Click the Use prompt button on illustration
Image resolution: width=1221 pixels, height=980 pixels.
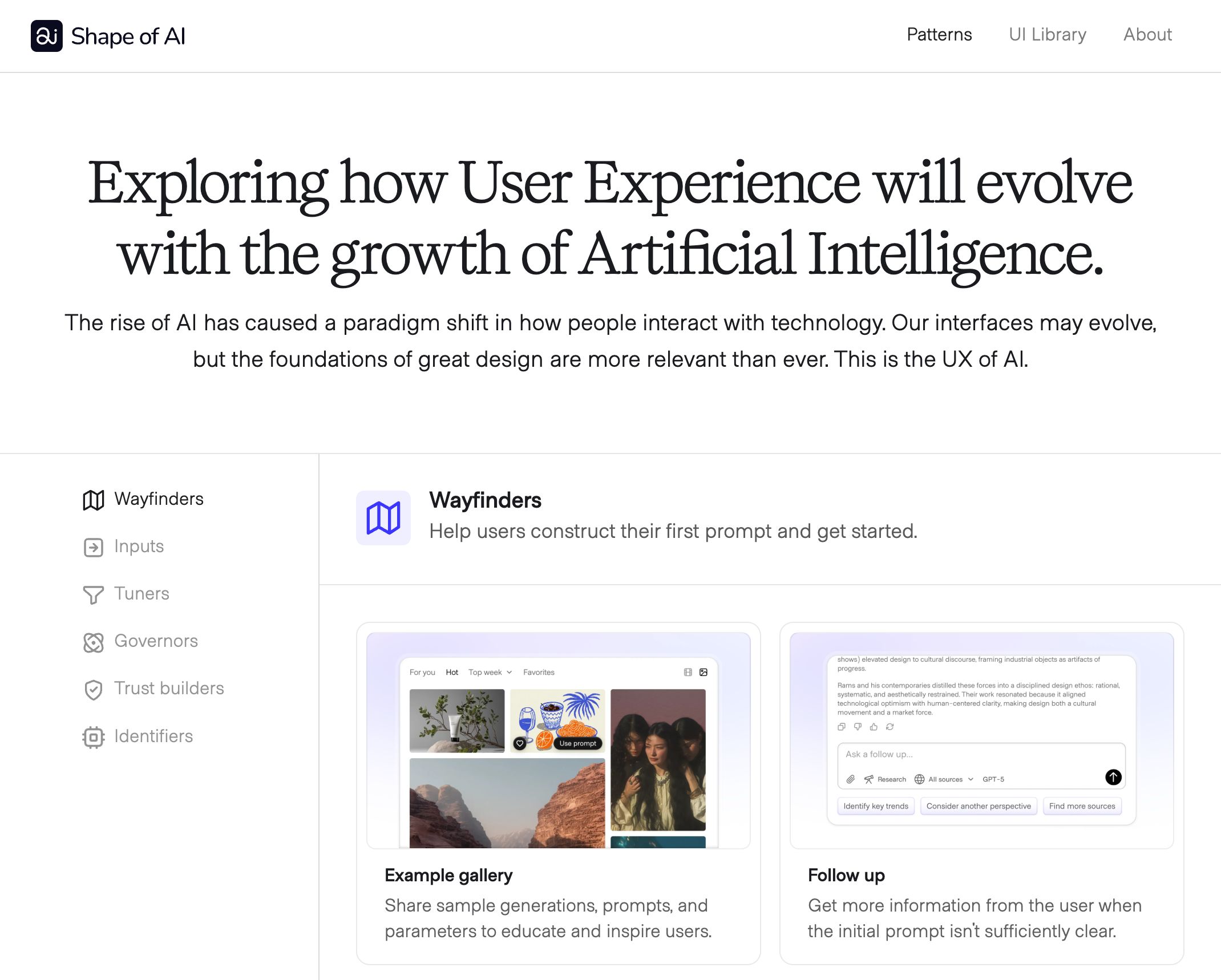coord(577,743)
